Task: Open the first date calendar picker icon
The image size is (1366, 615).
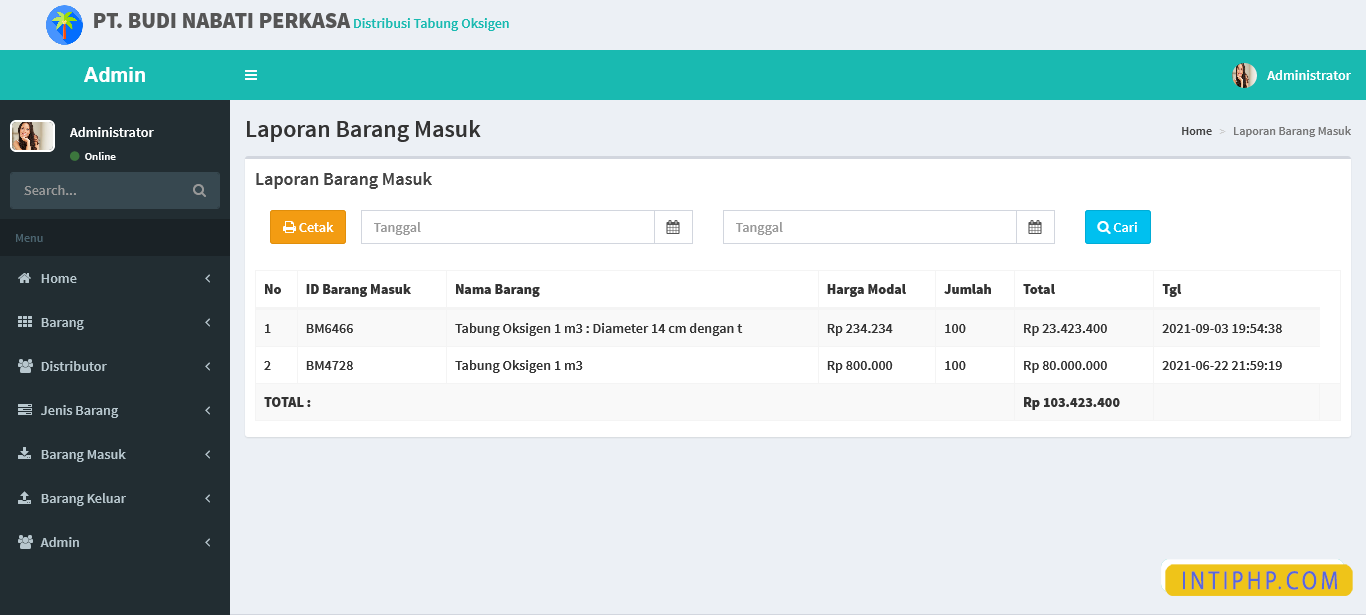Action: 673,227
